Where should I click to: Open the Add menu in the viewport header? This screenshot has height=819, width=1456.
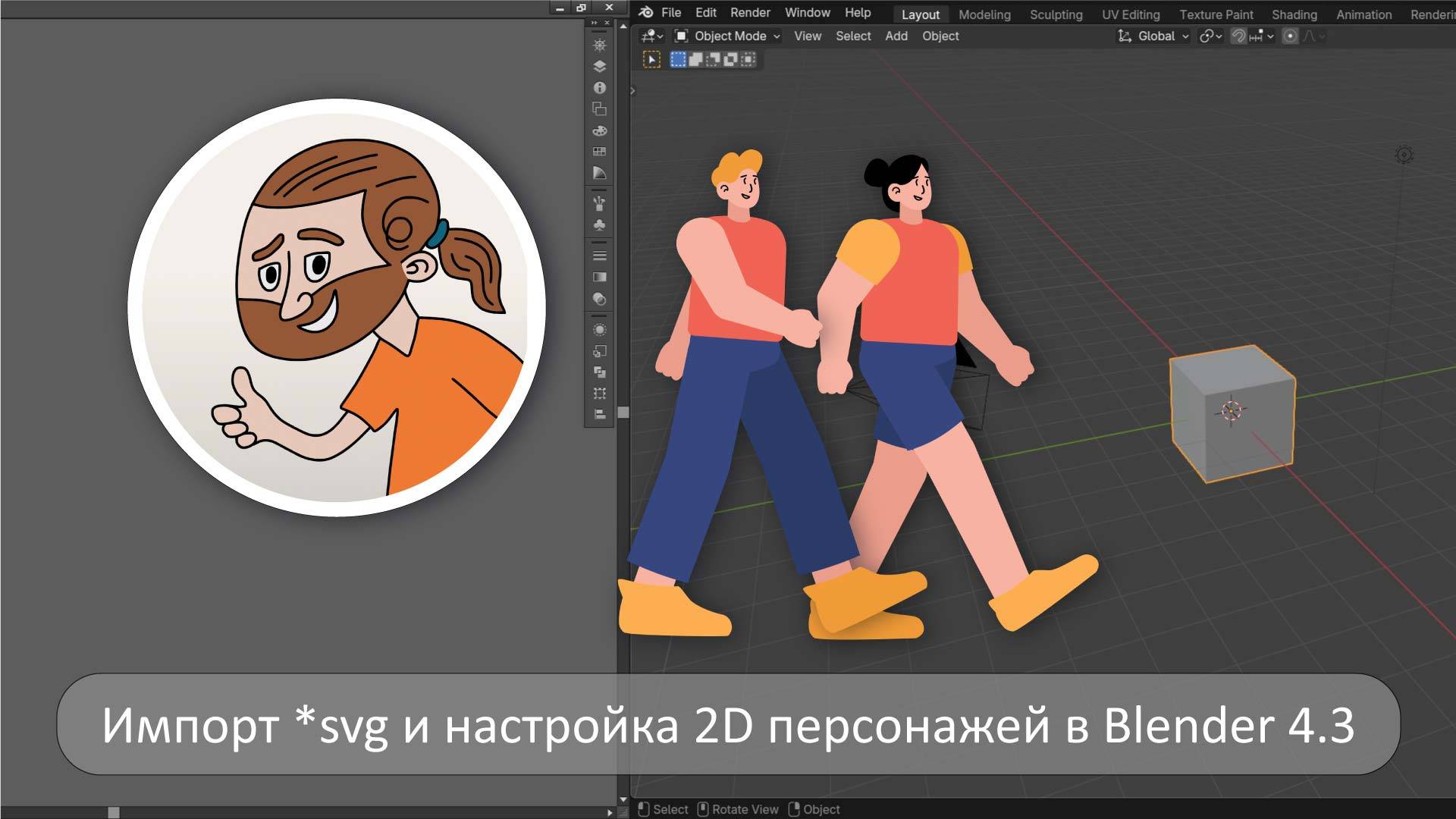pyautogui.click(x=896, y=36)
